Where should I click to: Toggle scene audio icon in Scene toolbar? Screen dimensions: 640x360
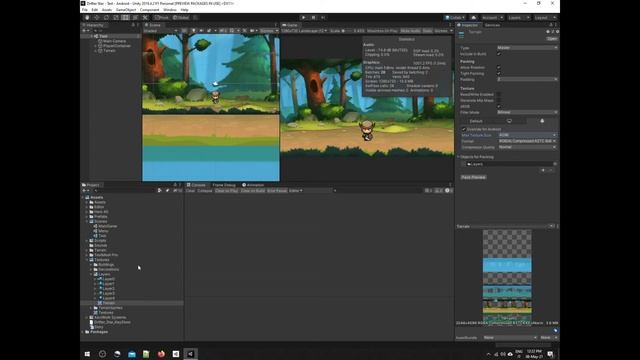201,31
